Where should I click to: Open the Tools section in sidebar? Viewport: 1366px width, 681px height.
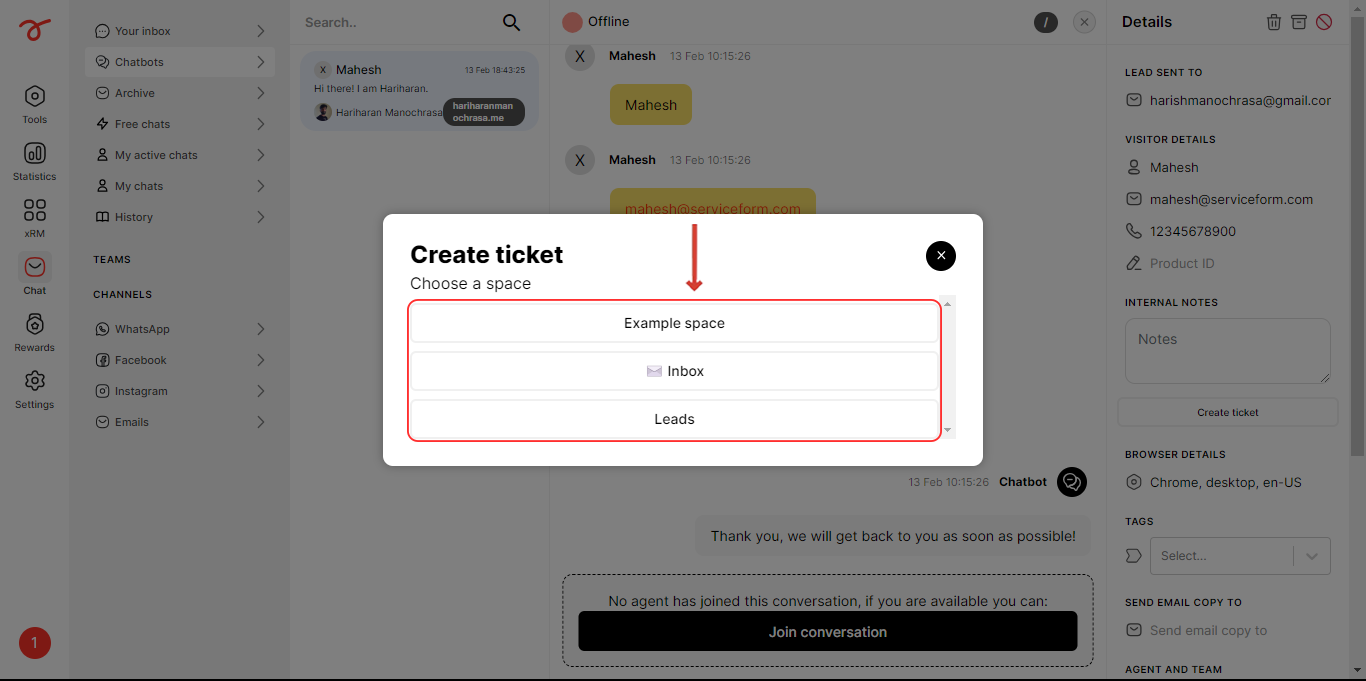(x=35, y=104)
